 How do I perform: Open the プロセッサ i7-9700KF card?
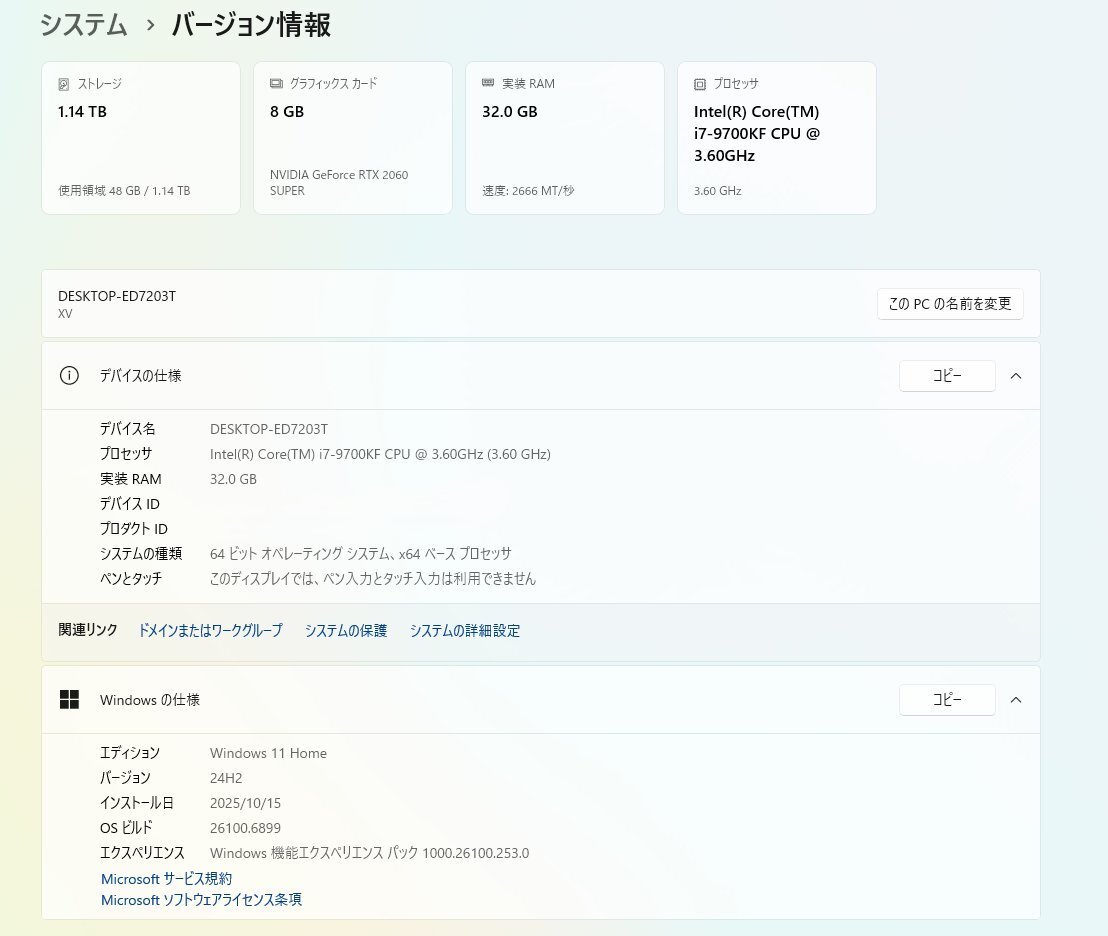pos(777,138)
